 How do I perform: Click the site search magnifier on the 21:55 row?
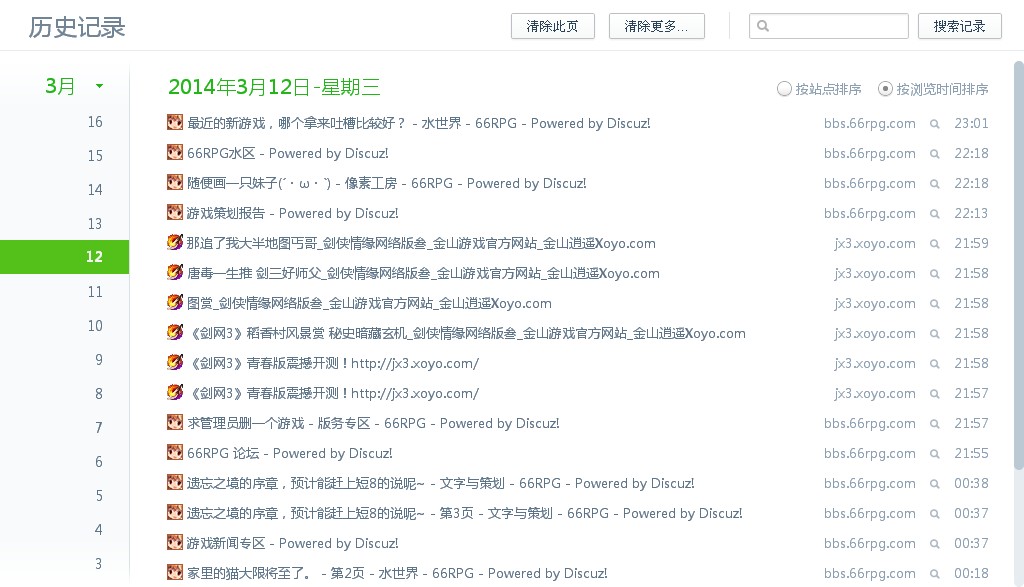coord(935,454)
